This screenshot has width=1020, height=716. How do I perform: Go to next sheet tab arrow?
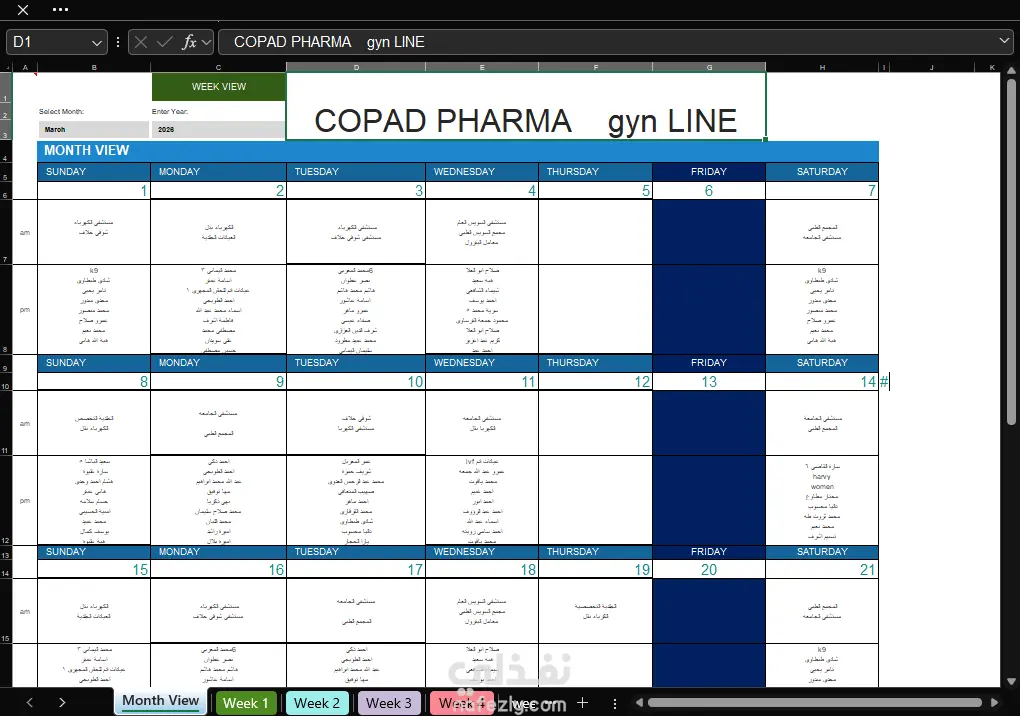click(62, 702)
